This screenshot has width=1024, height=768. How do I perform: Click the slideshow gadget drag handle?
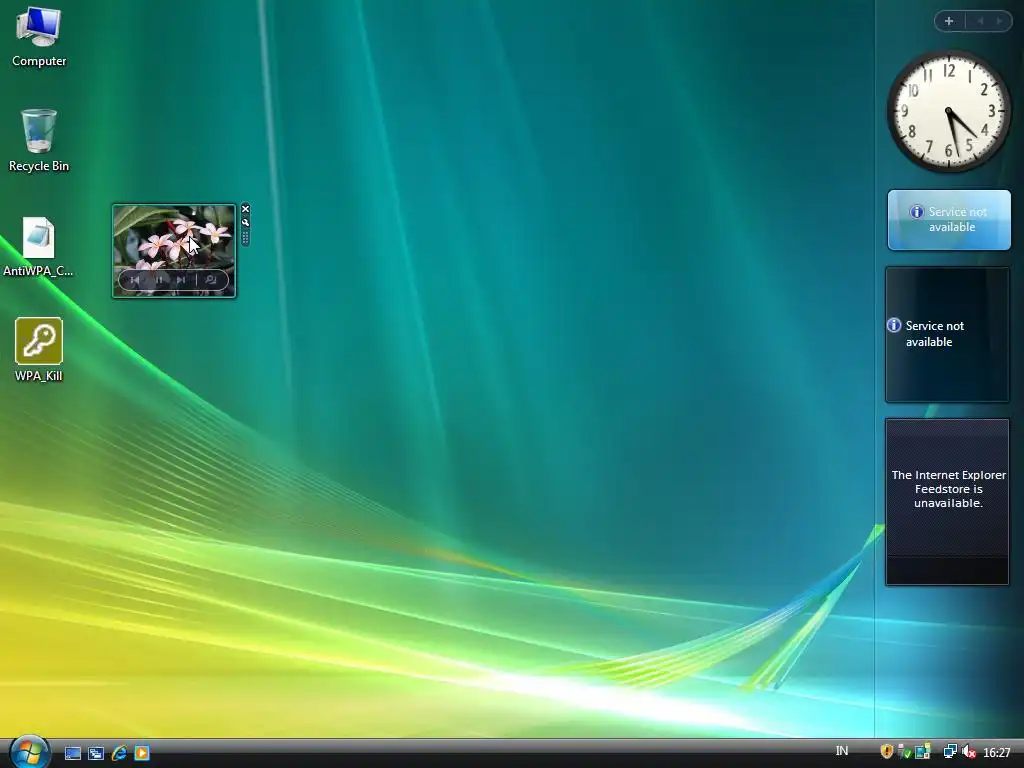[246, 238]
